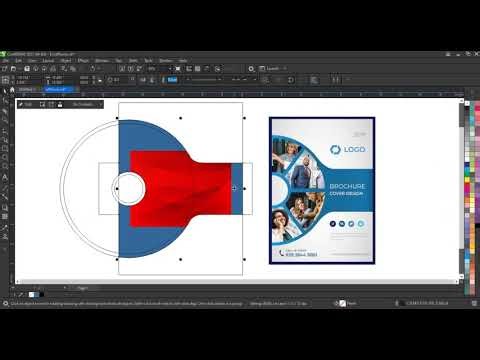This screenshot has height=360, width=480.
Task: Select the Drop Shadow tool
Action: (x=5, y=207)
